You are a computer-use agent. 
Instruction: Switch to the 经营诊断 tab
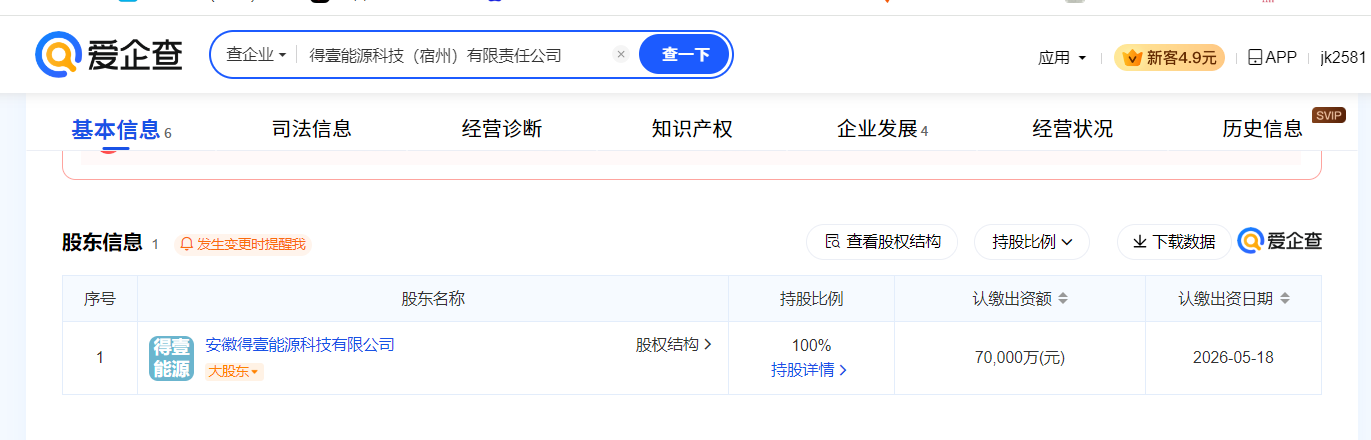coord(502,129)
